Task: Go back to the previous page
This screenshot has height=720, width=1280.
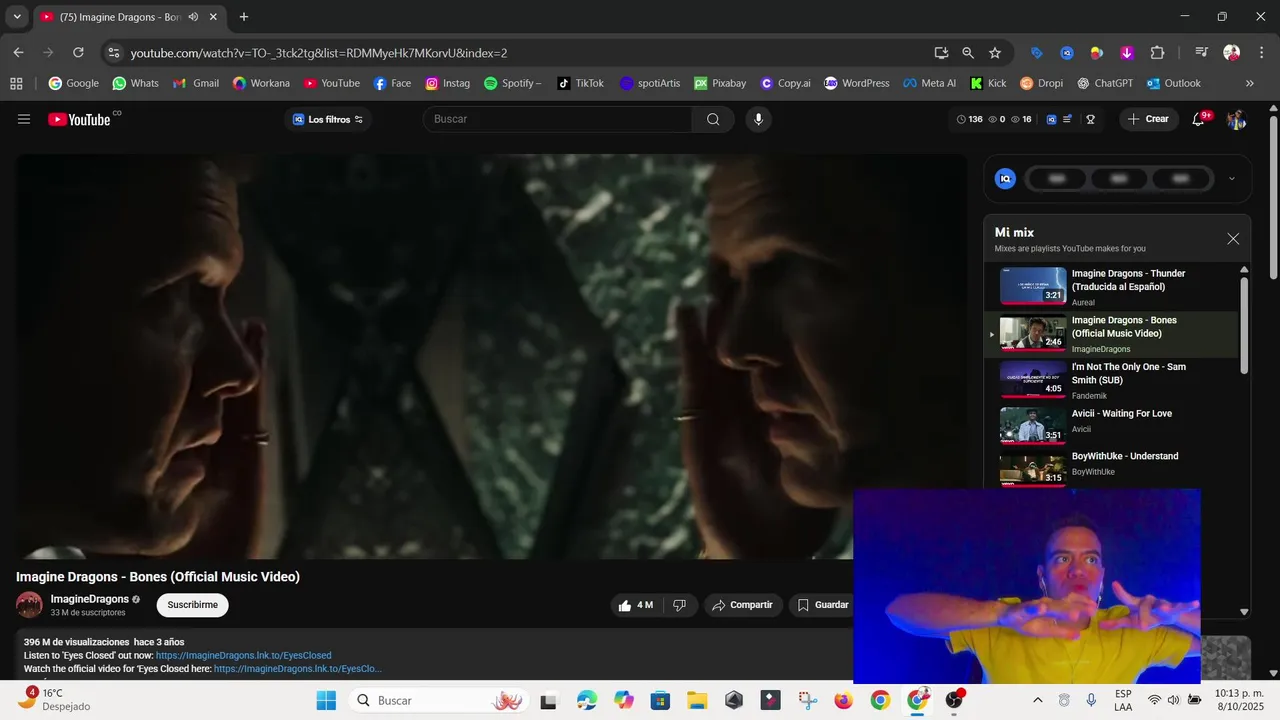Action: coord(18,53)
